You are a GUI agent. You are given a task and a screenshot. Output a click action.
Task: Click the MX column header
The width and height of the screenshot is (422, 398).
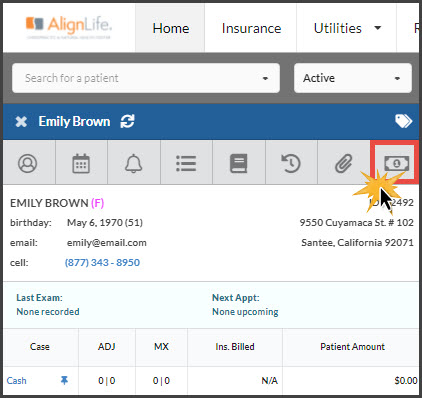161,347
